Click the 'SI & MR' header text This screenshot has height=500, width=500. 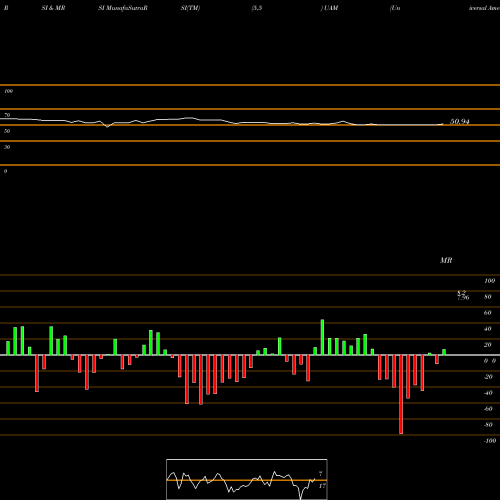click(53, 8)
